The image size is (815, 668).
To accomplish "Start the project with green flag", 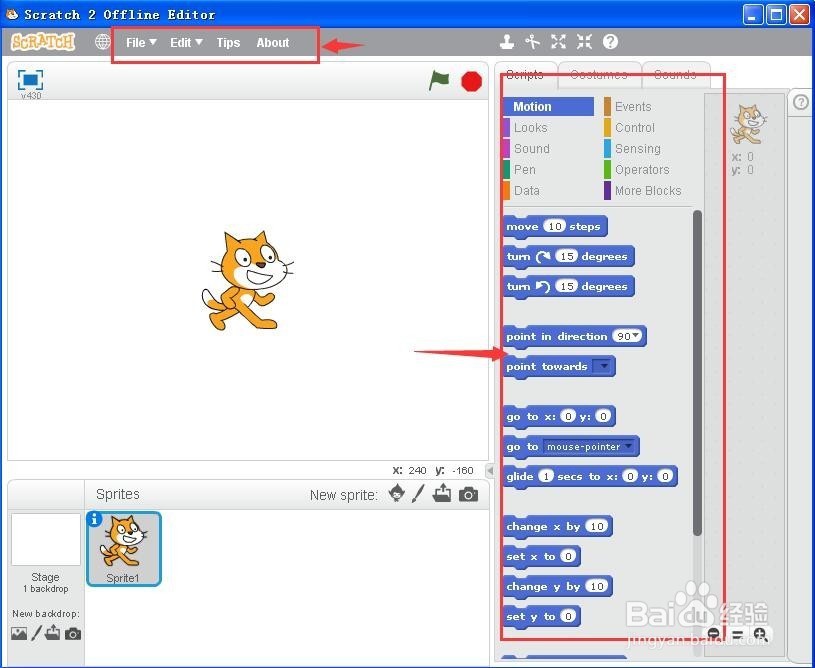I will coord(439,81).
